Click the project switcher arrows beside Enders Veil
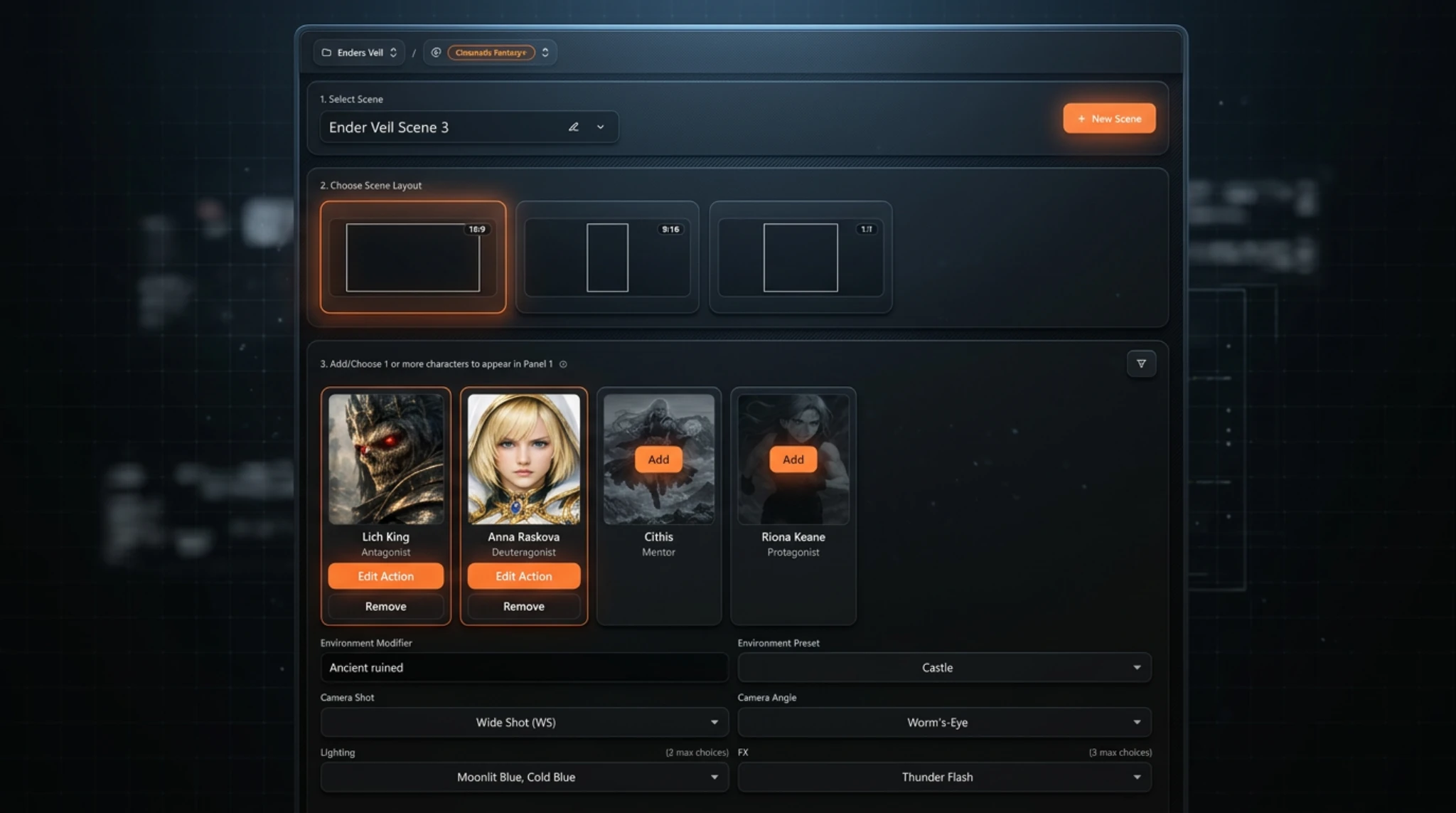Viewport: 1456px width, 813px height. coord(392,52)
